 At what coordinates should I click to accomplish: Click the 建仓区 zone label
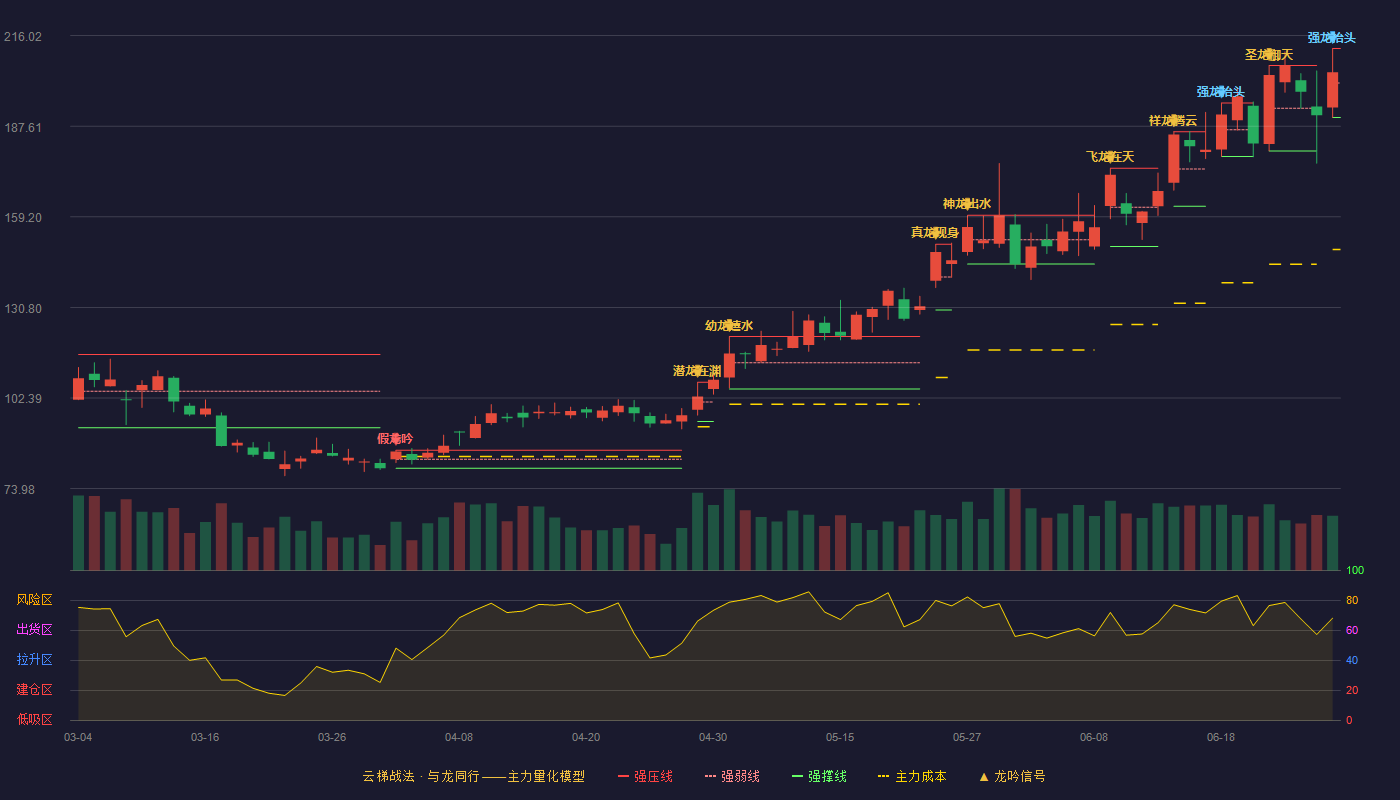34,690
